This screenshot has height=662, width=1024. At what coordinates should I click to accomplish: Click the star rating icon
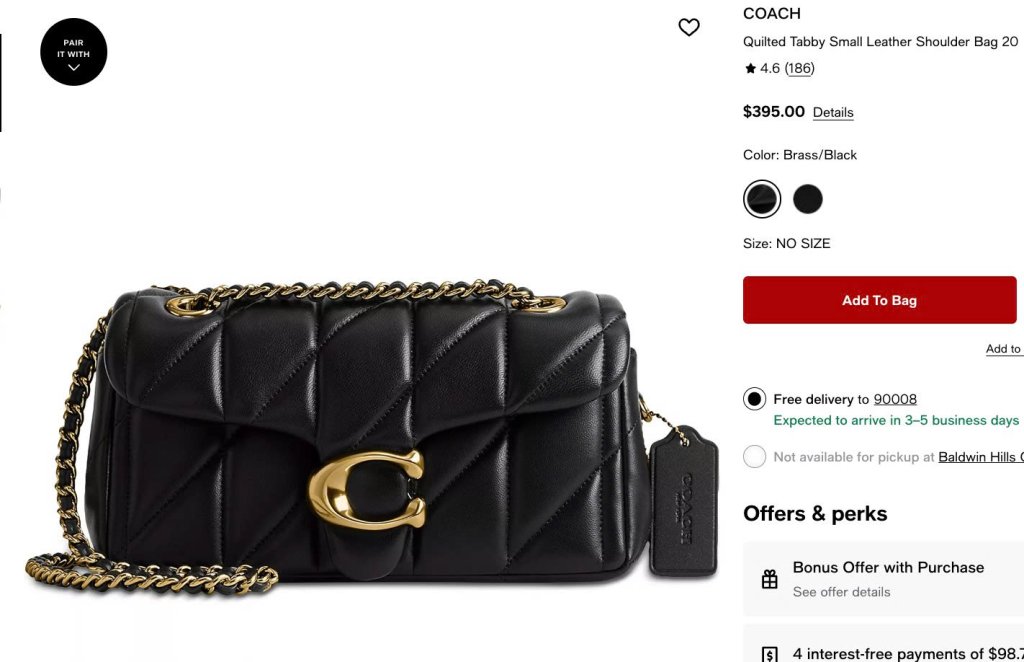[x=750, y=68]
